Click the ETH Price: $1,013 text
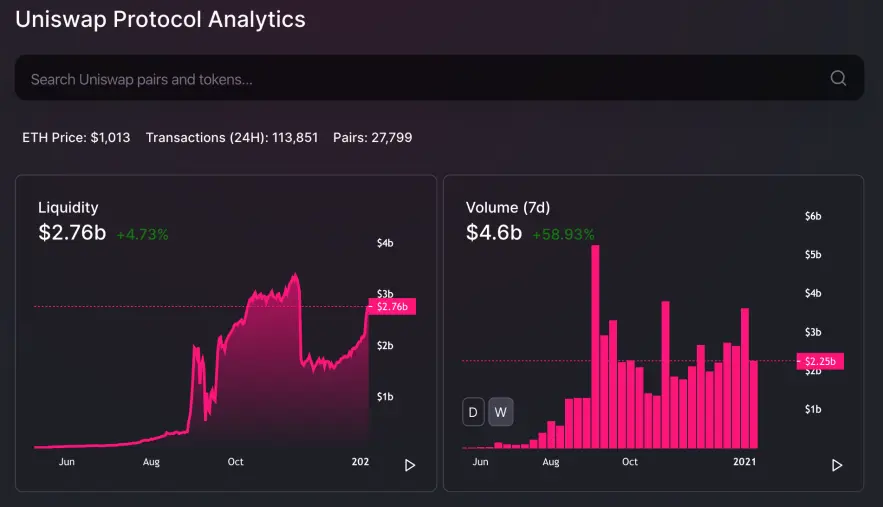The height and width of the screenshot is (507, 883). pyautogui.click(x=76, y=137)
